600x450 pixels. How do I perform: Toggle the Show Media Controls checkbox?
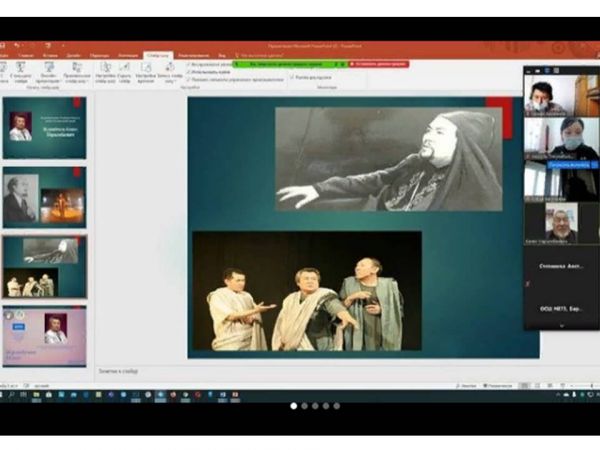pyautogui.click(x=189, y=78)
